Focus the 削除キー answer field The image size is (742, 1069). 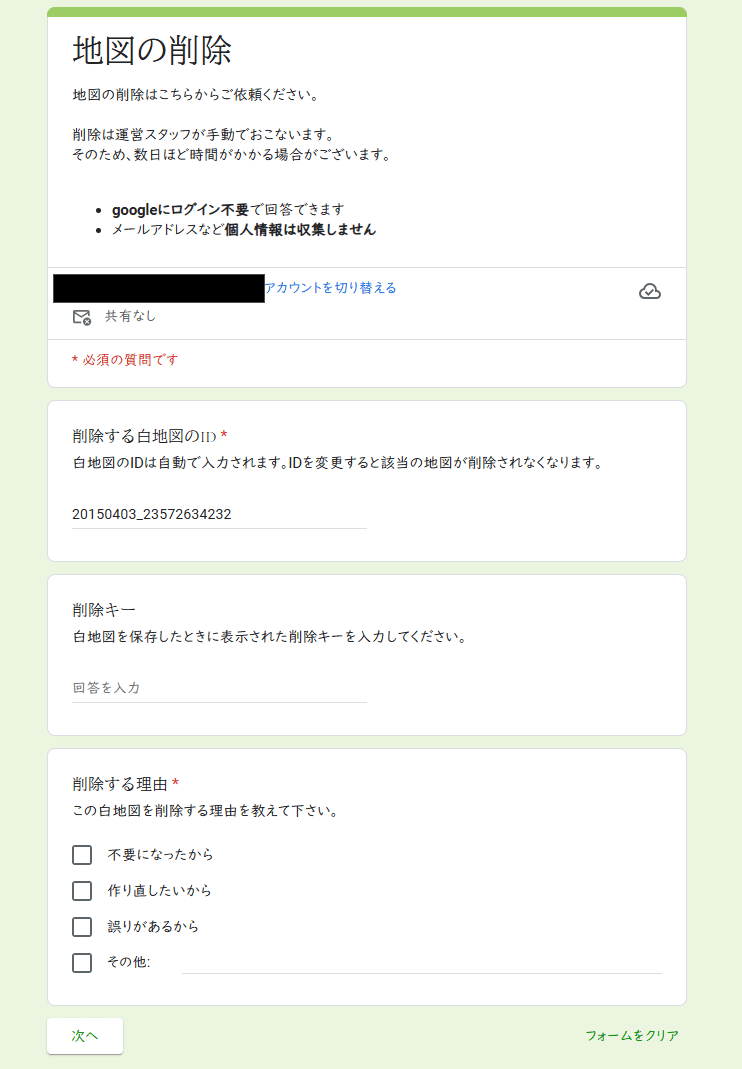219,688
